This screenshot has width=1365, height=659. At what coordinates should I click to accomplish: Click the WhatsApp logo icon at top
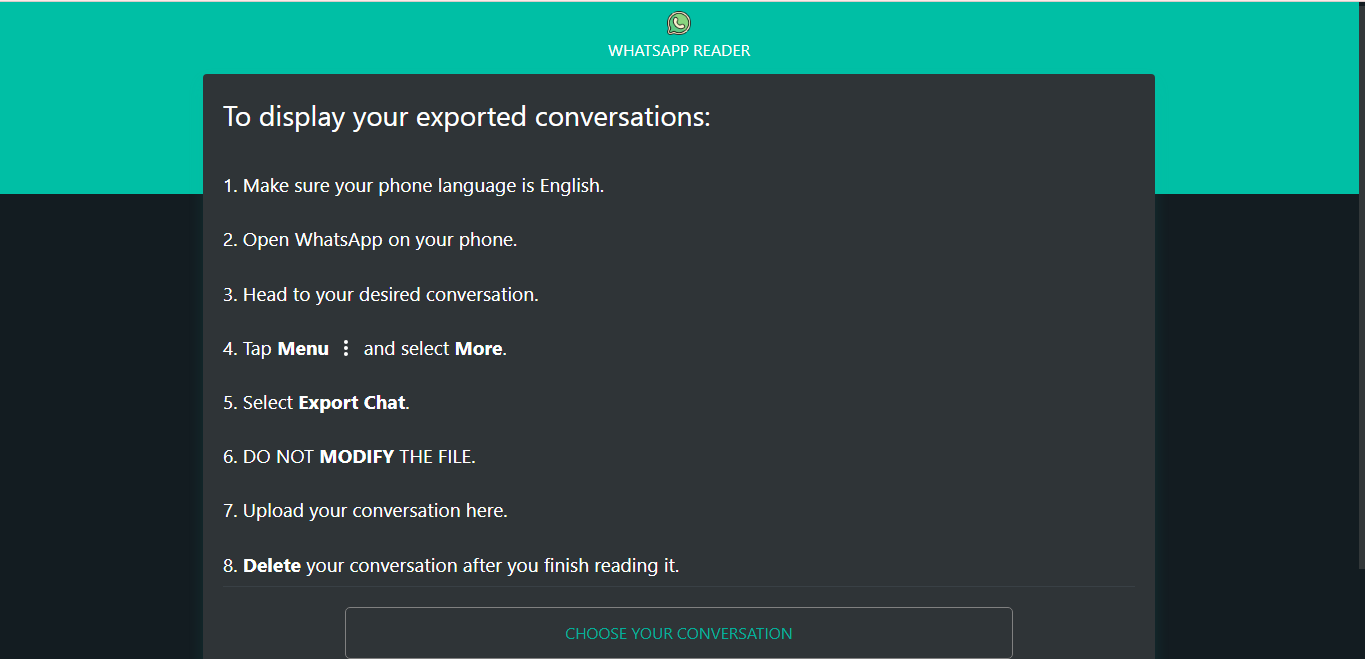coord(679,23)
